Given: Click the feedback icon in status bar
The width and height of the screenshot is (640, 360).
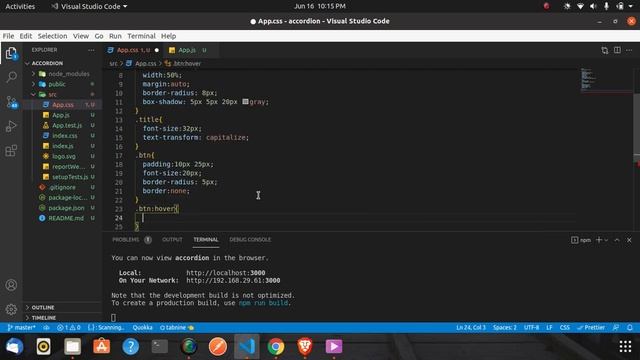Looking at the screenshot, I should point(616,327).
